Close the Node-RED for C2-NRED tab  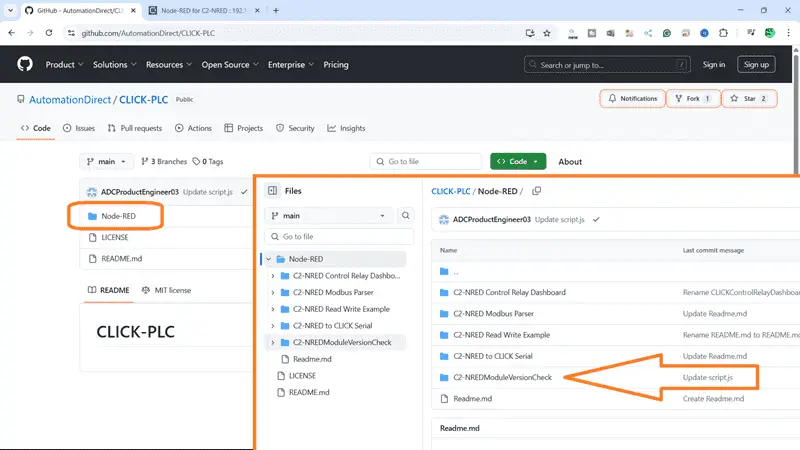pyautogui.click(x=257, y=10)
